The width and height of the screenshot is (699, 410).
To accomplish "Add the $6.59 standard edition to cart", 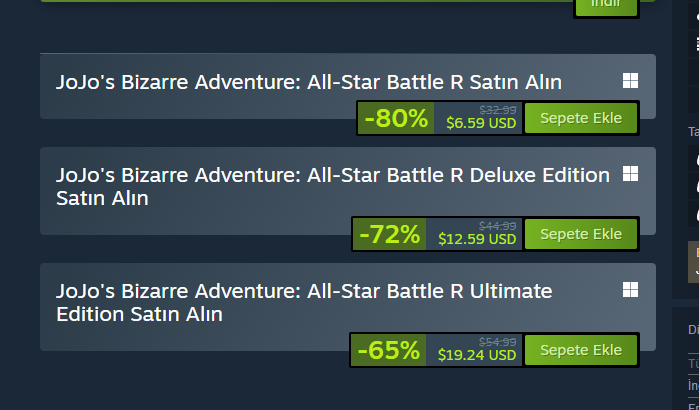I will 580,118.
